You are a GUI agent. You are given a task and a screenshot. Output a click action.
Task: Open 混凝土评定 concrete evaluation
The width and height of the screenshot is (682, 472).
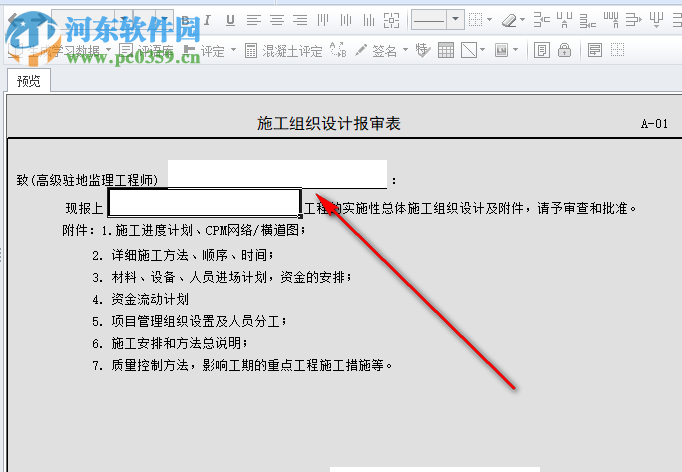click(x=284, y=51)
